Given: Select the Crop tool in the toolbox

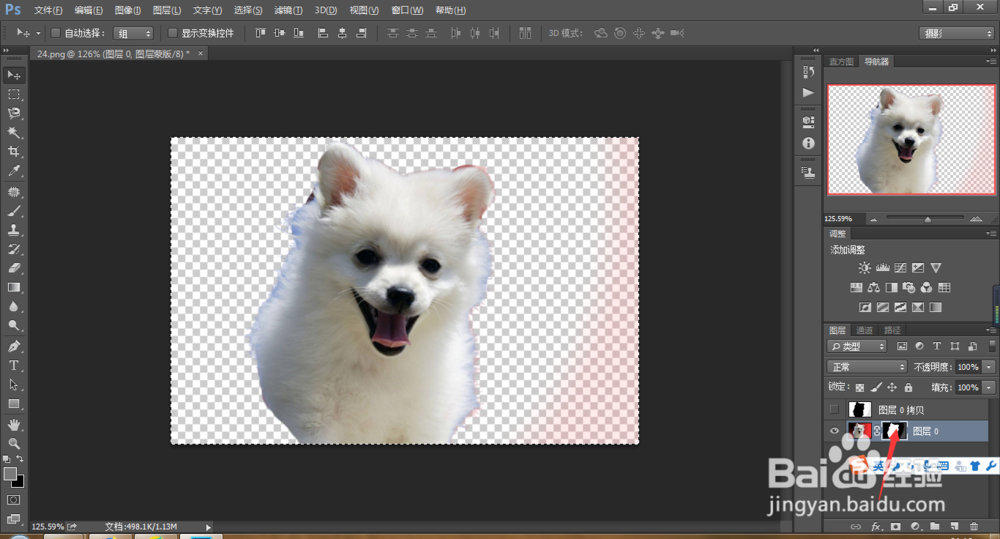Looking at the screenshot, I should click(x=14, y=151).
